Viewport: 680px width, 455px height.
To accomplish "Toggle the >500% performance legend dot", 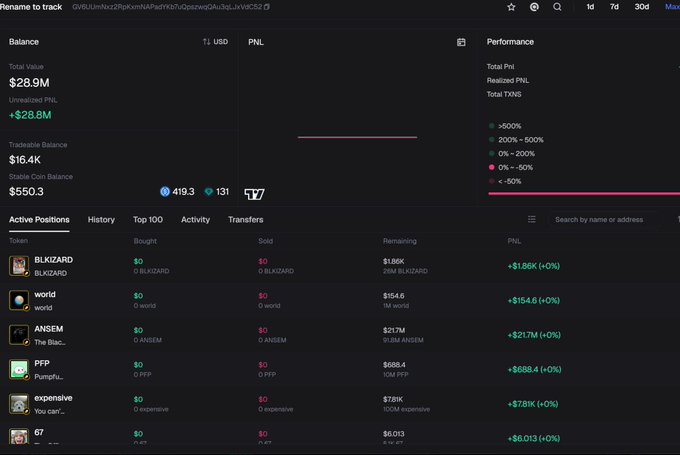I will tap(491, 126).
